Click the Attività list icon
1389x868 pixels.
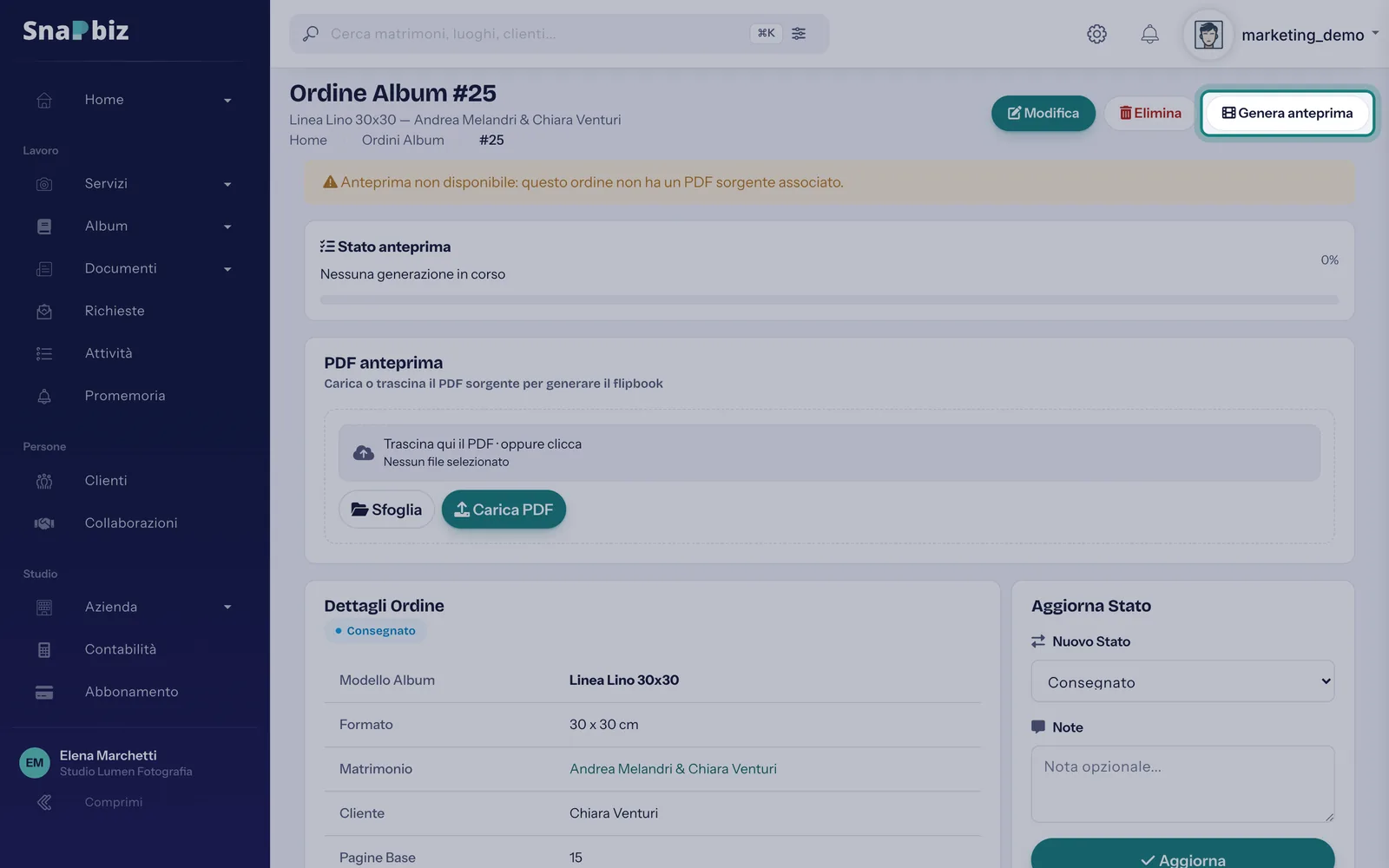click(44, 353)
